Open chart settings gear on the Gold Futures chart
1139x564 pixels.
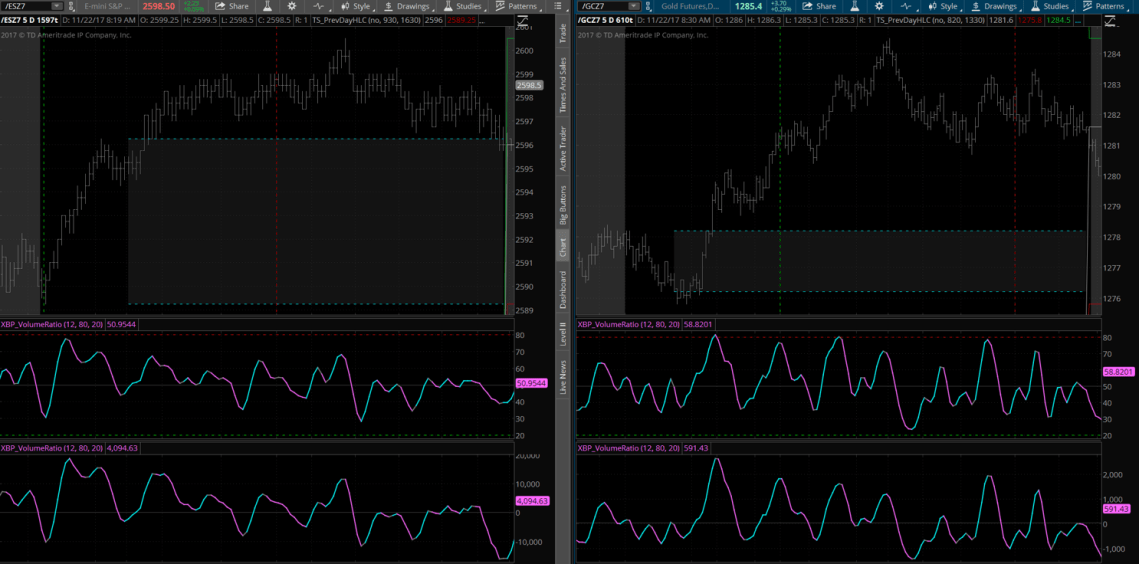click(879, 6)
